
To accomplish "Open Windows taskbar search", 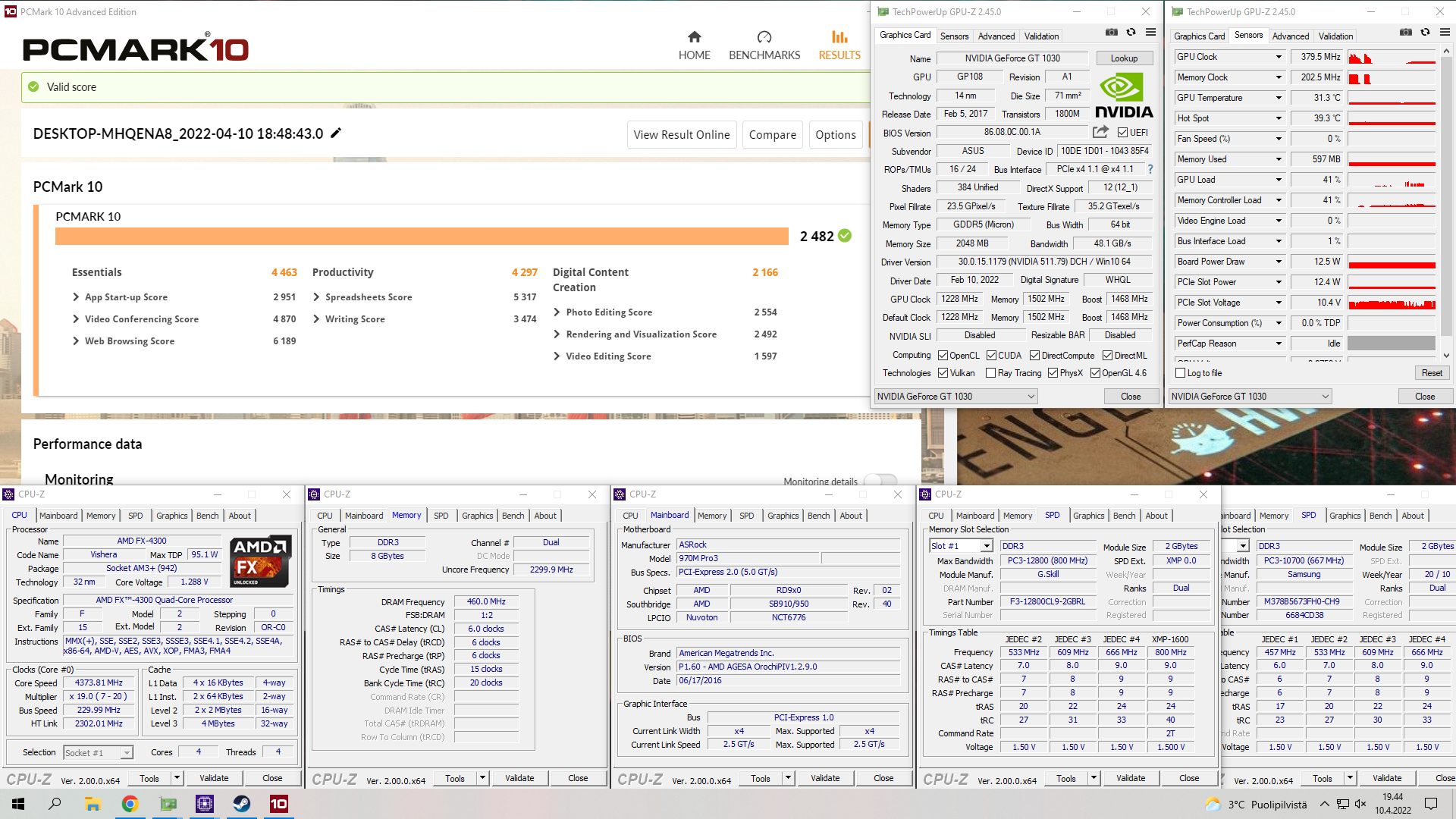I will point(55,804).
